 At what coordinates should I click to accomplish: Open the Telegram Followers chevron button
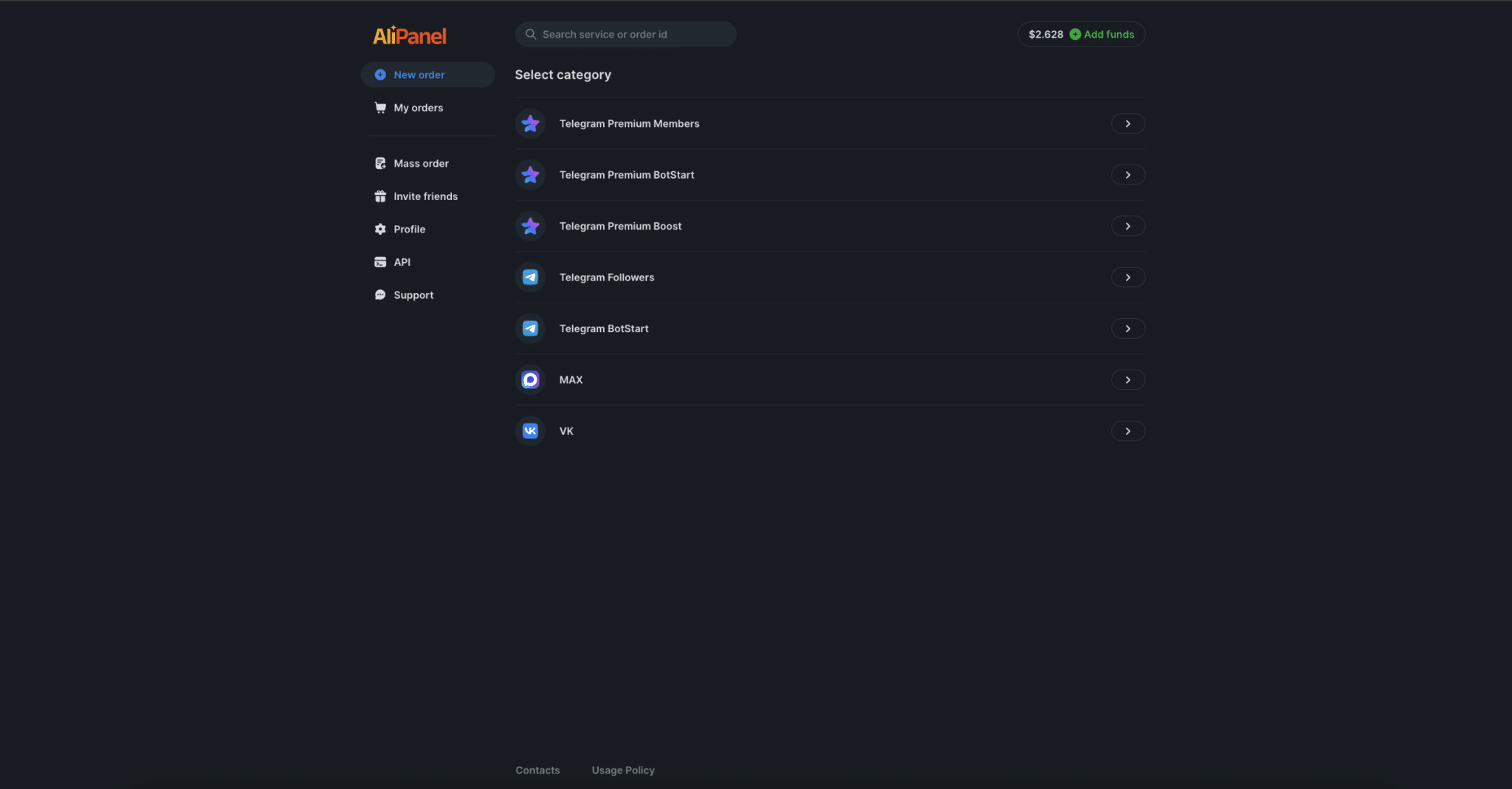tap(1127, 278)
